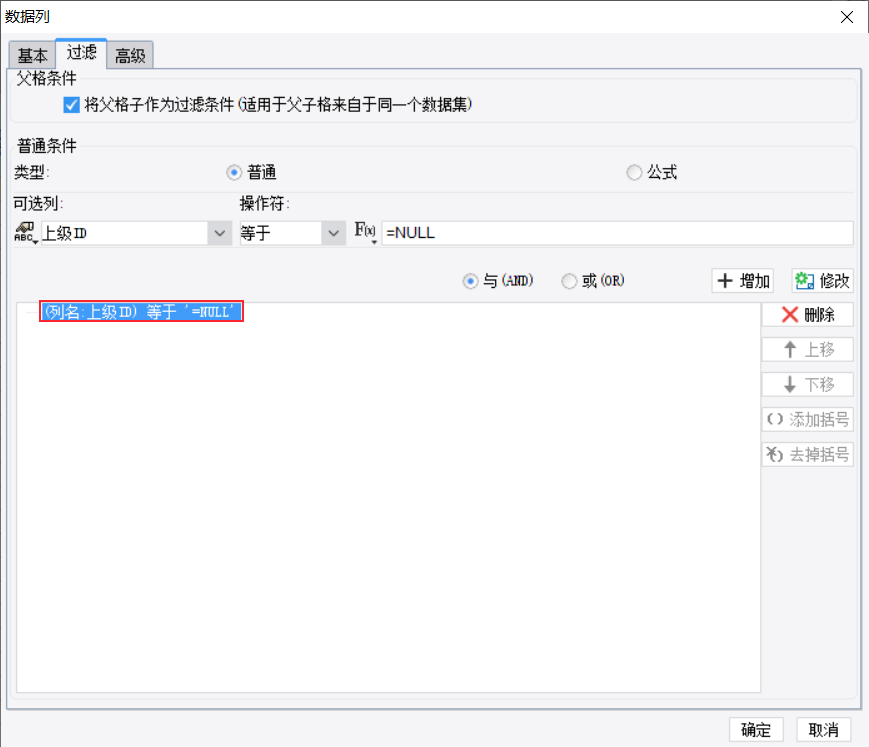
Task: Cancel with the 取消 button
Action: [824, 729]
